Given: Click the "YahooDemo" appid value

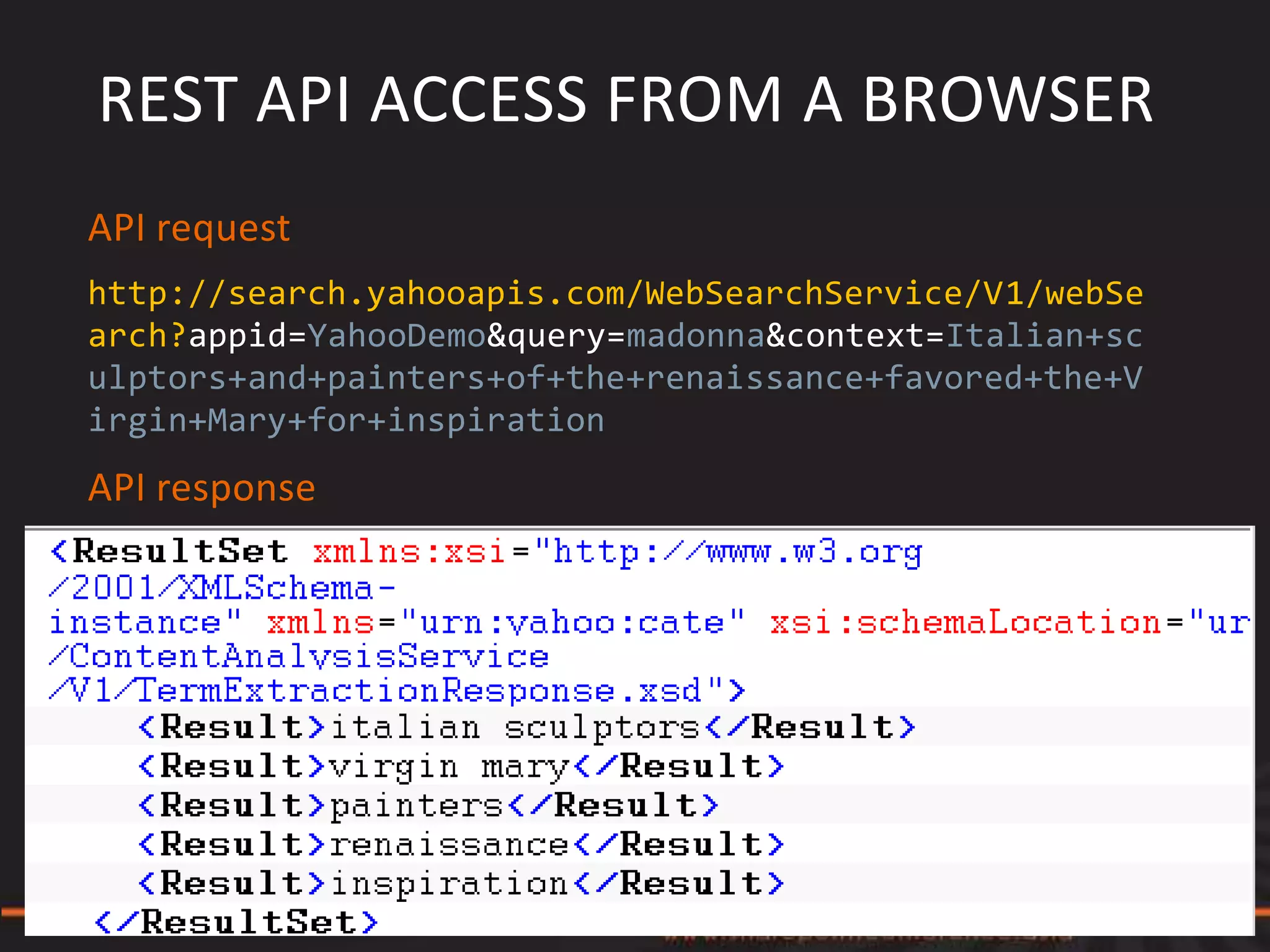Looking at the screenshot, I should coord(397,335).
